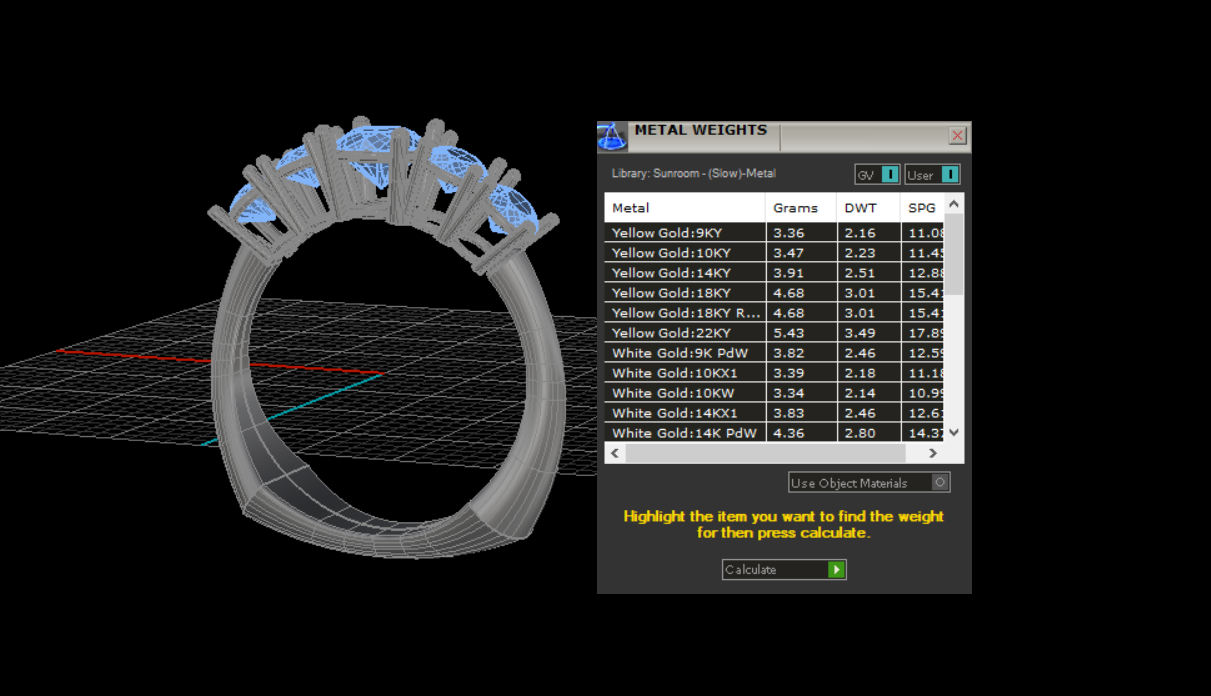
Task: Click the DWT column header
Action: [867, 208]
